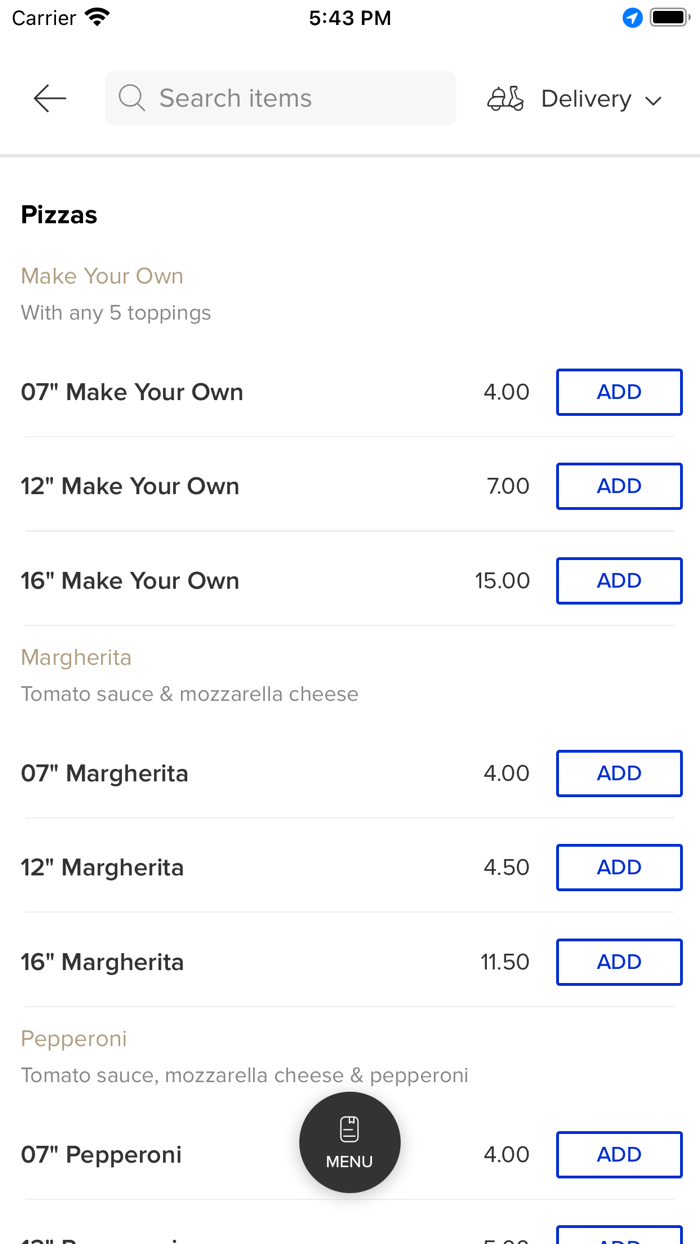
Task: Add 07" Margherita to order
Action: (619, 773)
